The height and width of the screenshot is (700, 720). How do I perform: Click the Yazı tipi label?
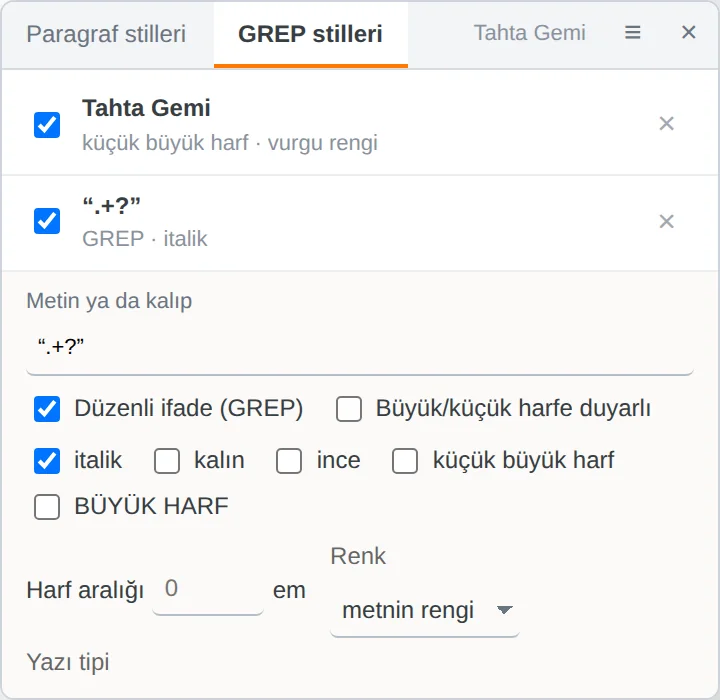(68, 662)
